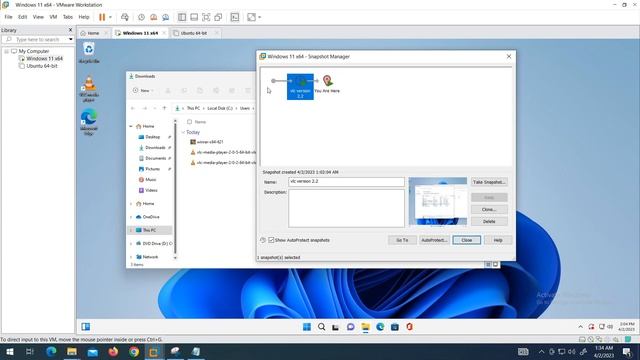640x360 pixels.
Task: Open the guest widgets taskbar icon
Action: [x=85, y=327]
